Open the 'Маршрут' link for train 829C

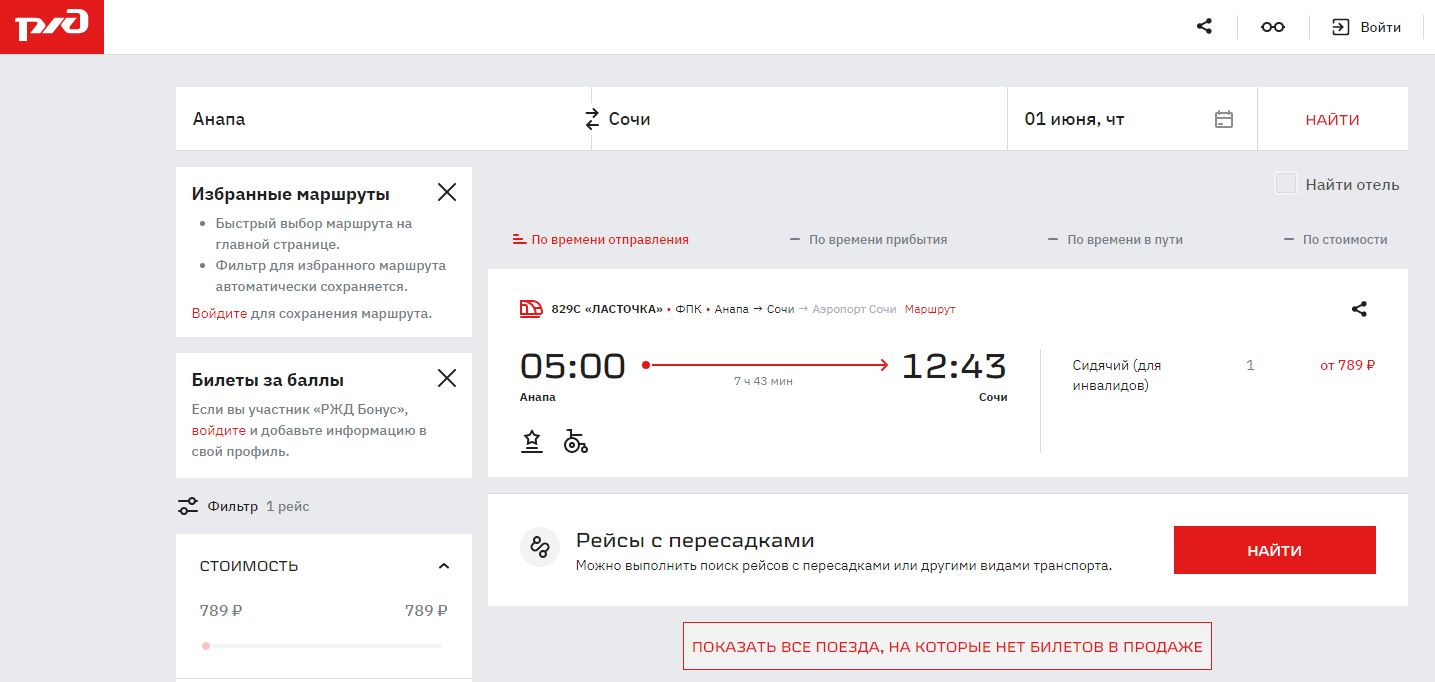[930, 309]
